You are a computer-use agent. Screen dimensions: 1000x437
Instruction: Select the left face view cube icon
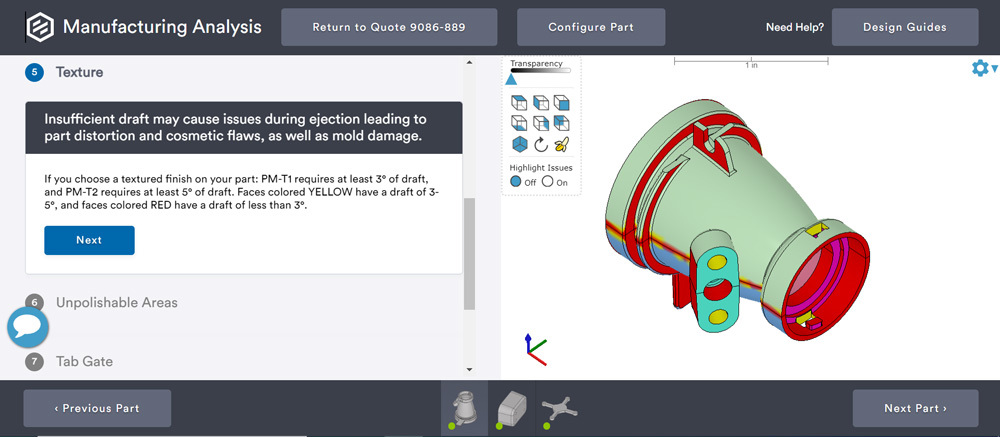tap(540, 103)
